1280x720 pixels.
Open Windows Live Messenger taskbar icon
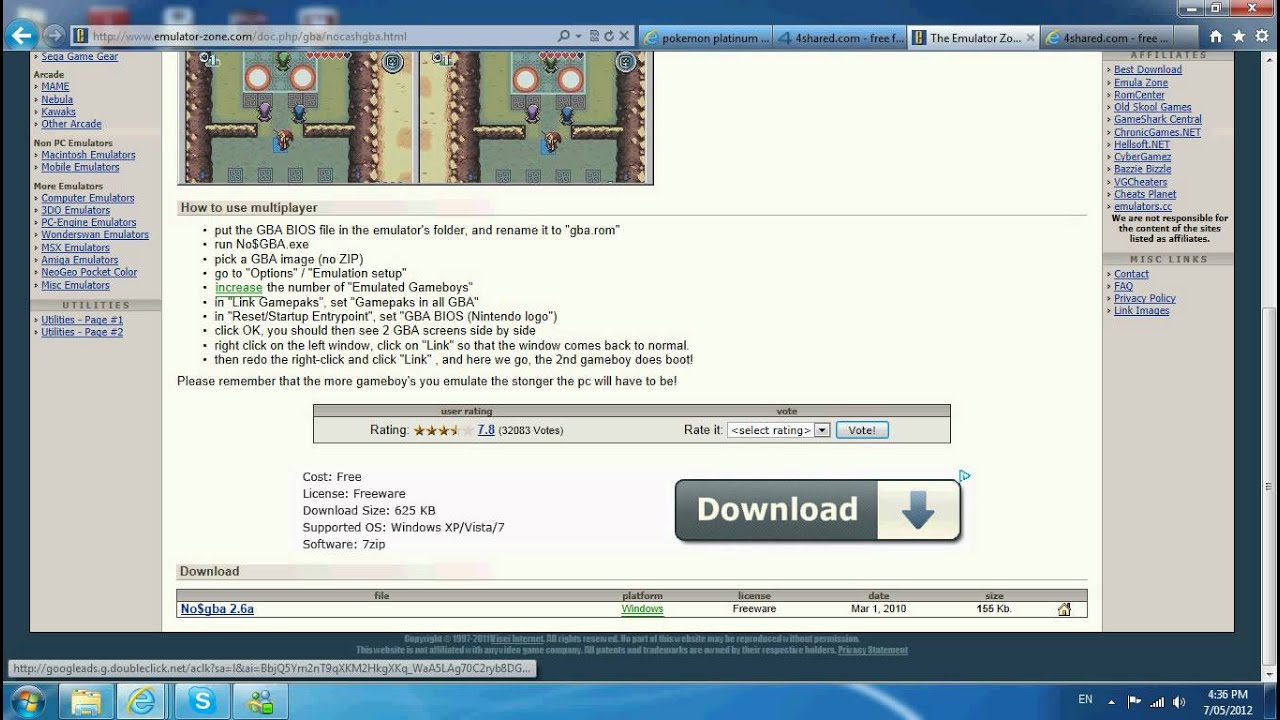[261, 700]
